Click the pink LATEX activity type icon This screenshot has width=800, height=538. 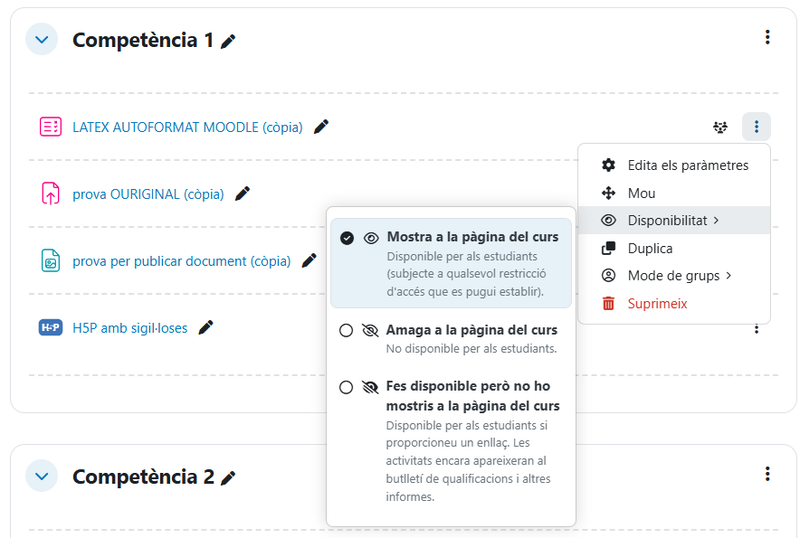click(50, 127)
